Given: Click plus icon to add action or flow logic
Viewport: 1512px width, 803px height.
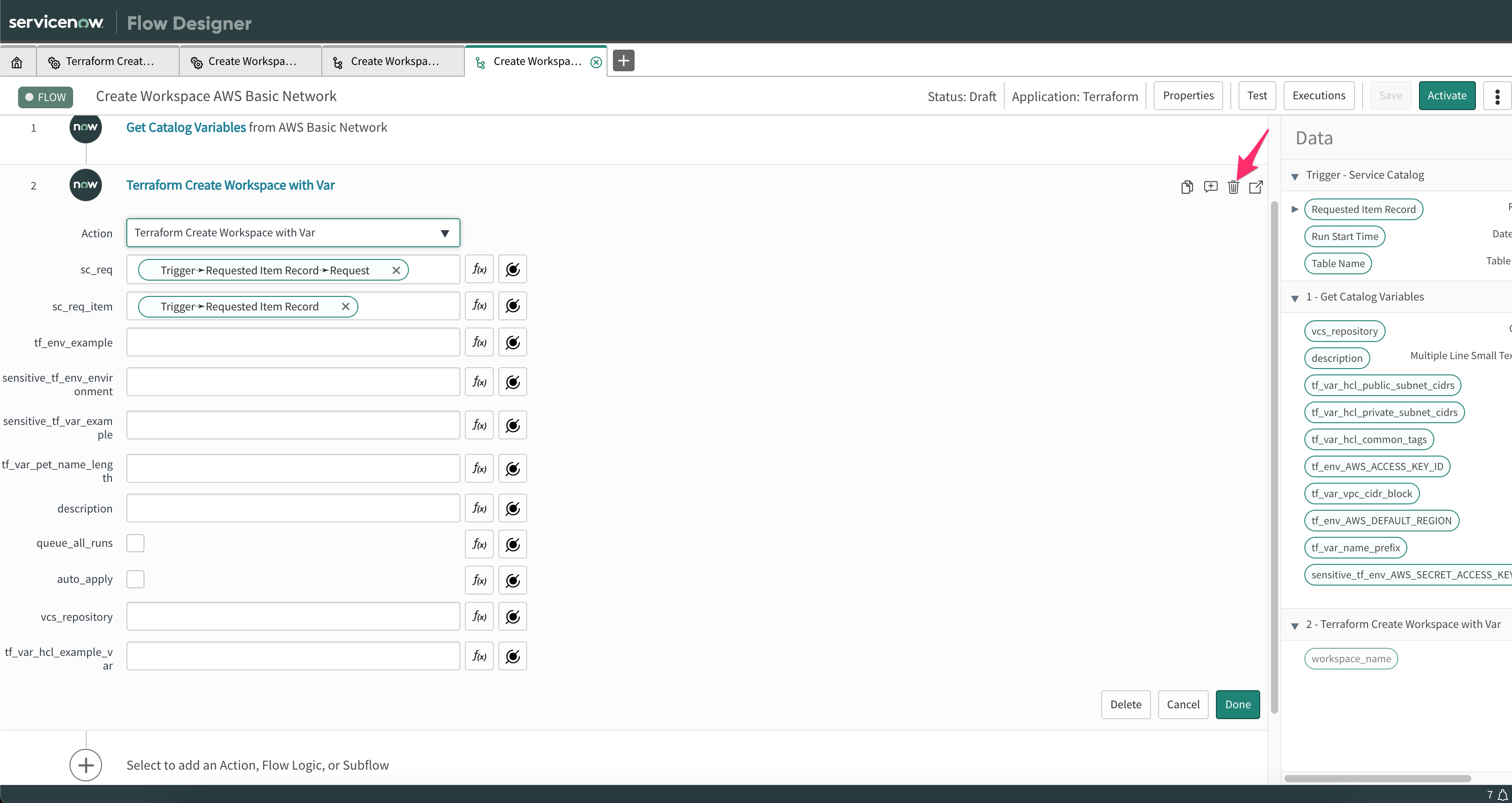Looking at the screenshot, I should tap(86, 765).
